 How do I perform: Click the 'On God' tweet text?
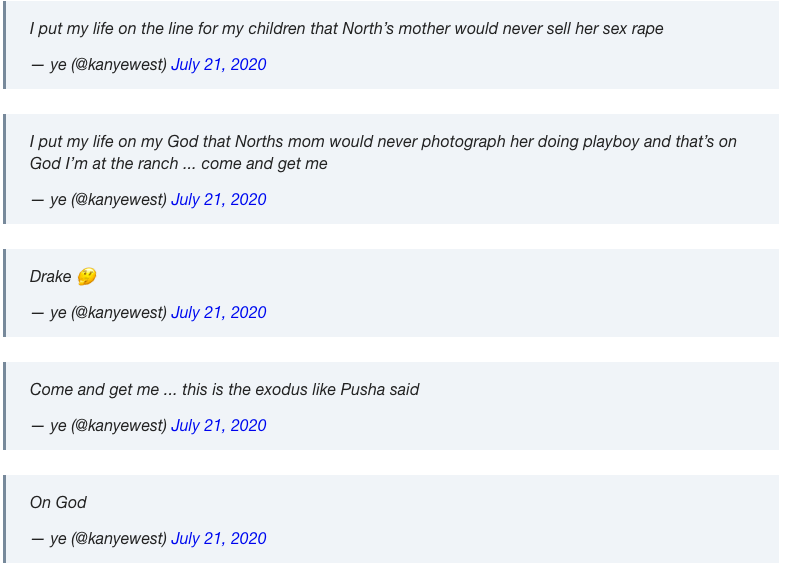(58, 502)
